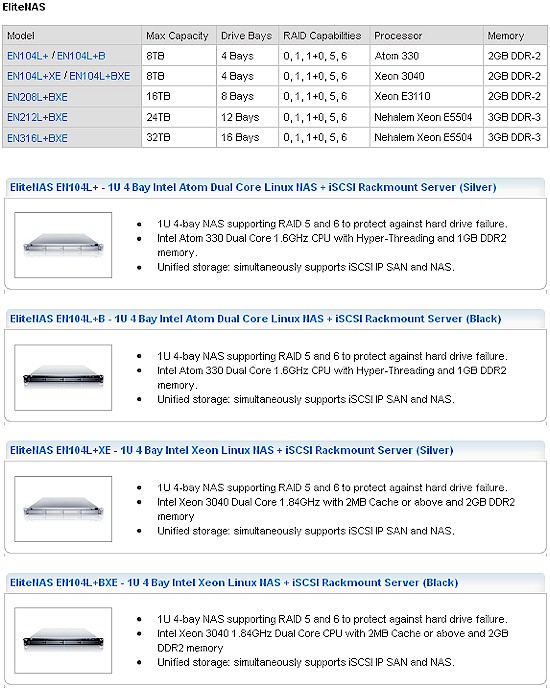Open the EN104L+B model link
Image resolution: width=550 pixels, height=690 pixels.
pyautogui.click(x=81, y=56)
